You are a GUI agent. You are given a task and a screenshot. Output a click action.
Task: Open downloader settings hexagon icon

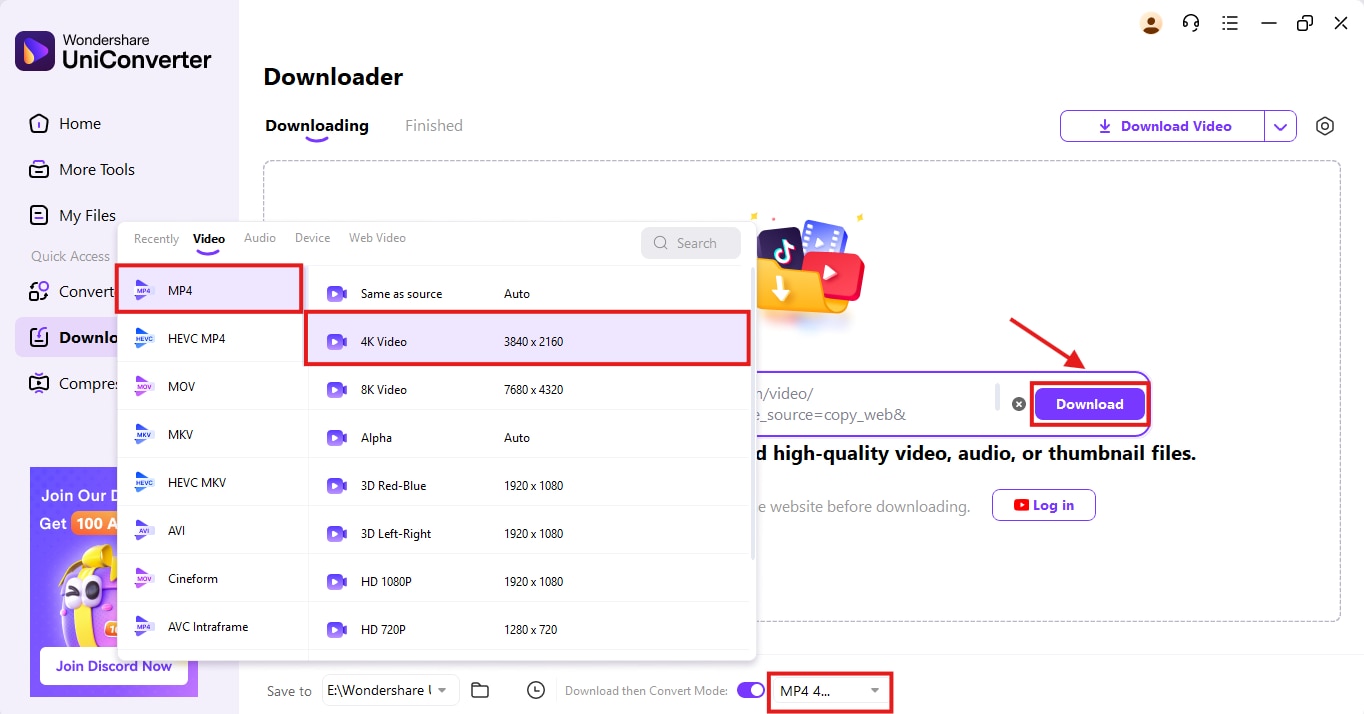pos(1325,126)
